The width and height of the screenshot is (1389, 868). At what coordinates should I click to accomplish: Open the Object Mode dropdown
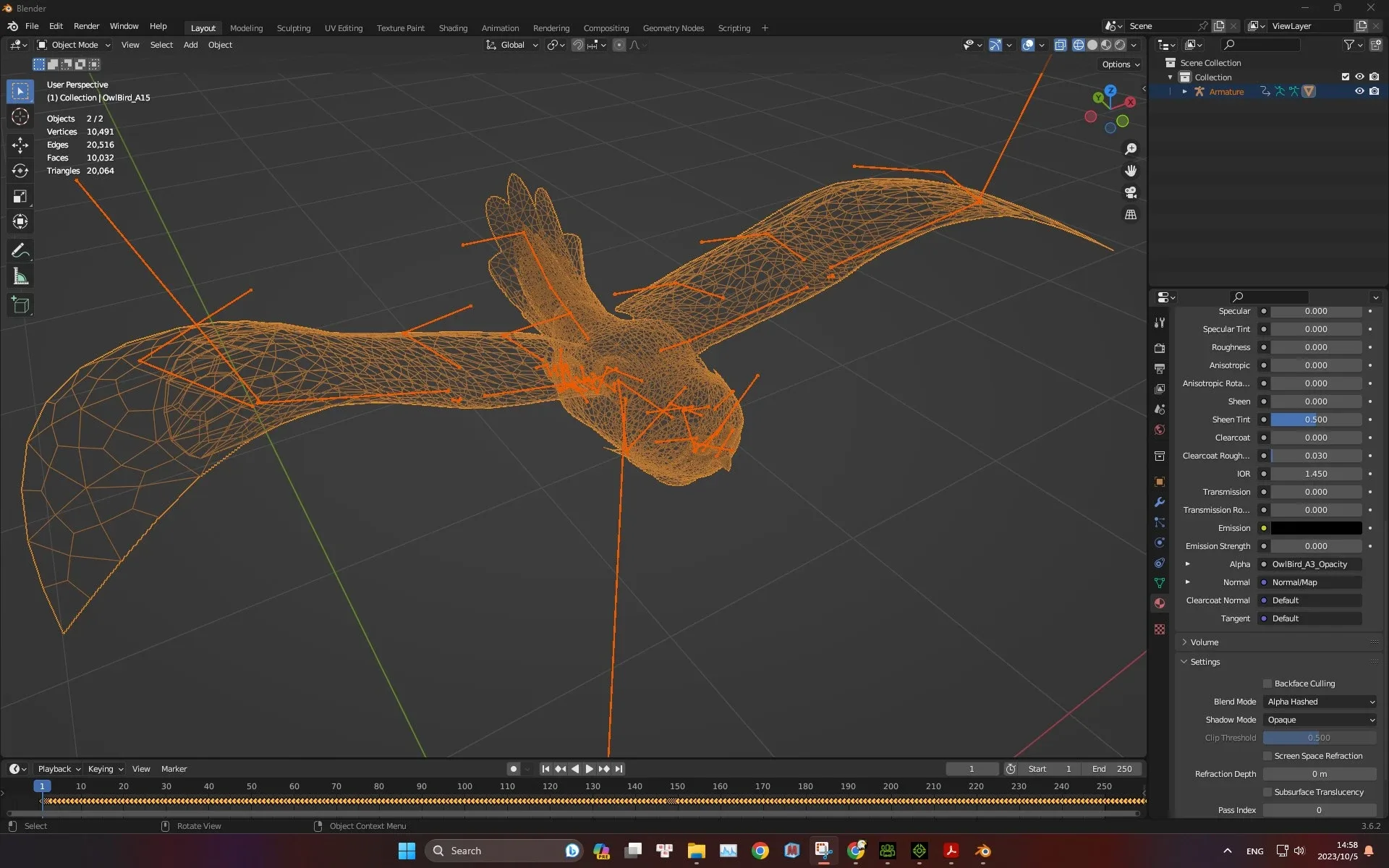tap(73, 45)
